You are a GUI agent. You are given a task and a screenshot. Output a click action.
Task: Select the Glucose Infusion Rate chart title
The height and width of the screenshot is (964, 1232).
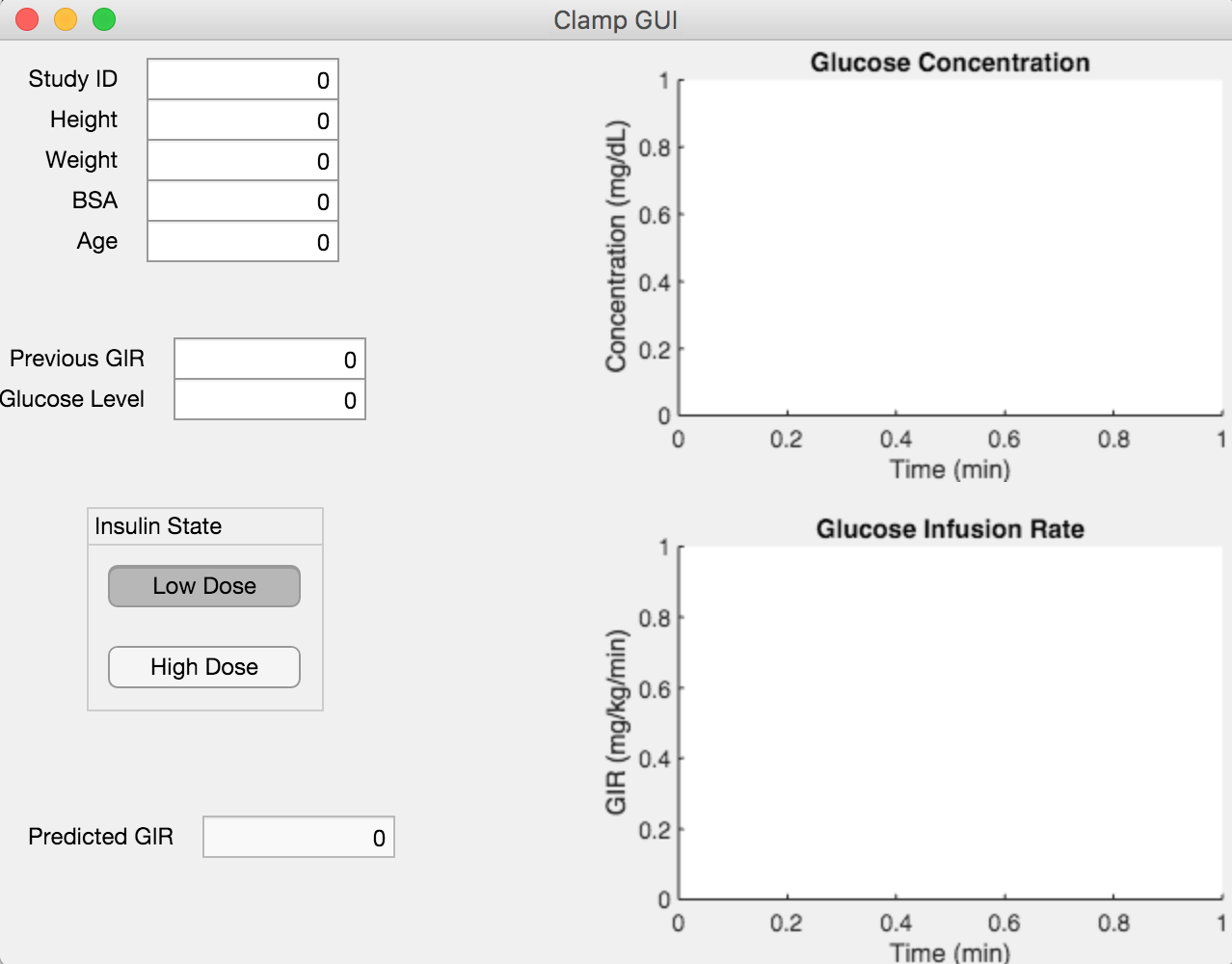pos(950,529)
